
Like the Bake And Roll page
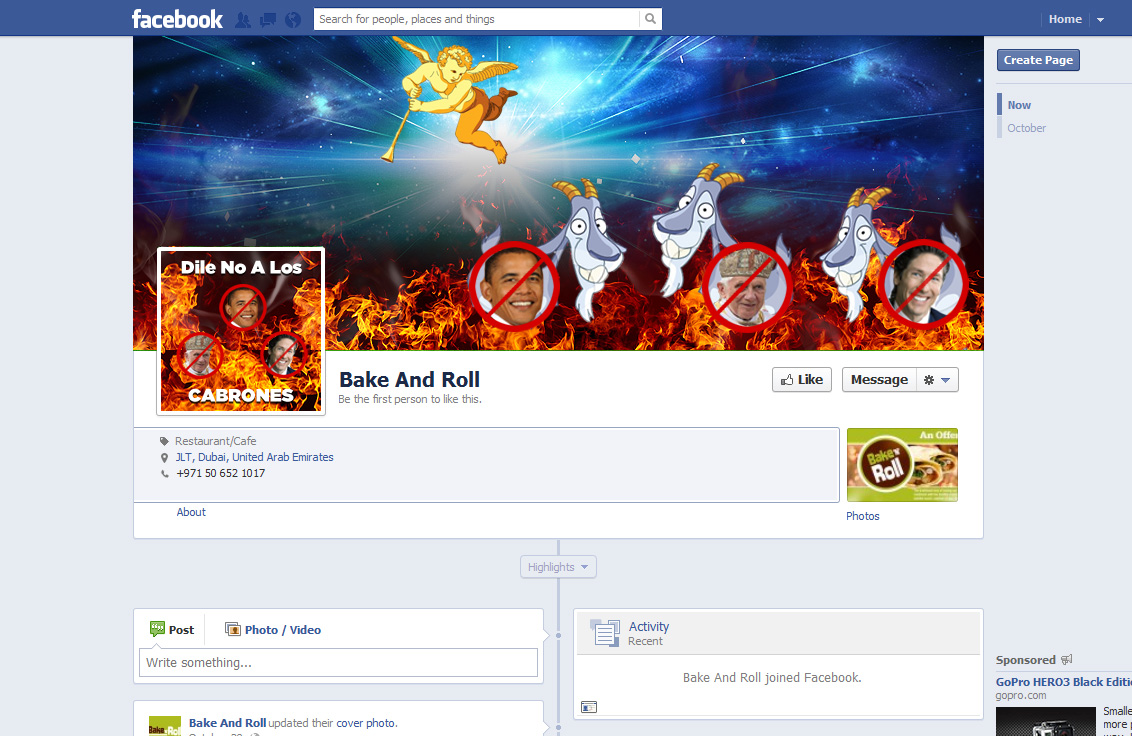tap(802, 379)
